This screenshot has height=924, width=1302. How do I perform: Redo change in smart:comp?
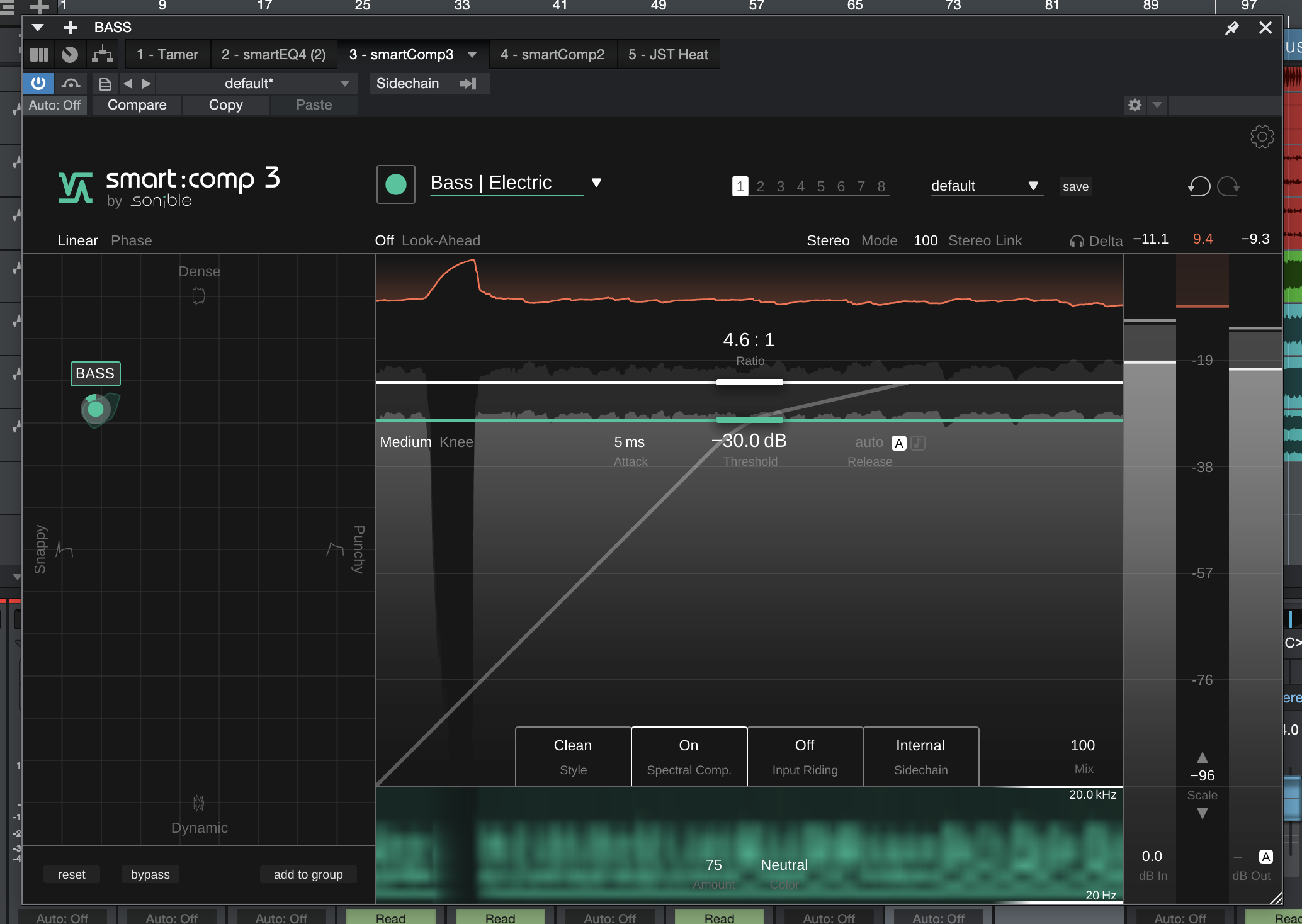point(1228,186)
